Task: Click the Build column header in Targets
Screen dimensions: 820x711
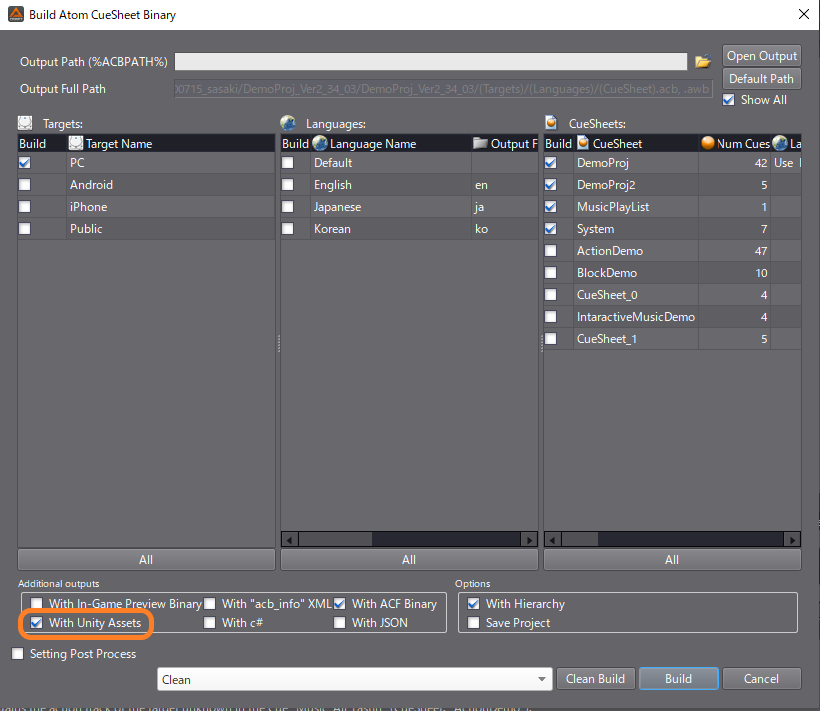Action: [x=33, y=144]
